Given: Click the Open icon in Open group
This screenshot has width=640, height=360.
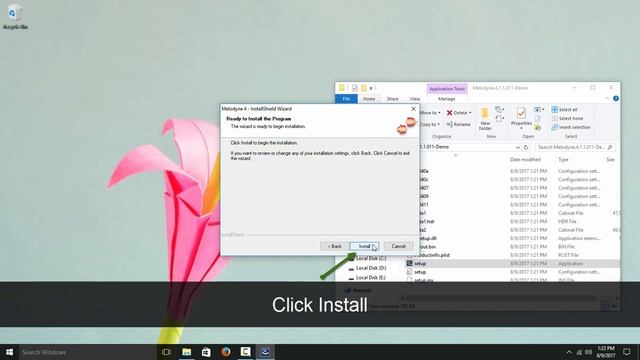Looking at the screenshot, I should pyautogui.click(x=539, y=109).
